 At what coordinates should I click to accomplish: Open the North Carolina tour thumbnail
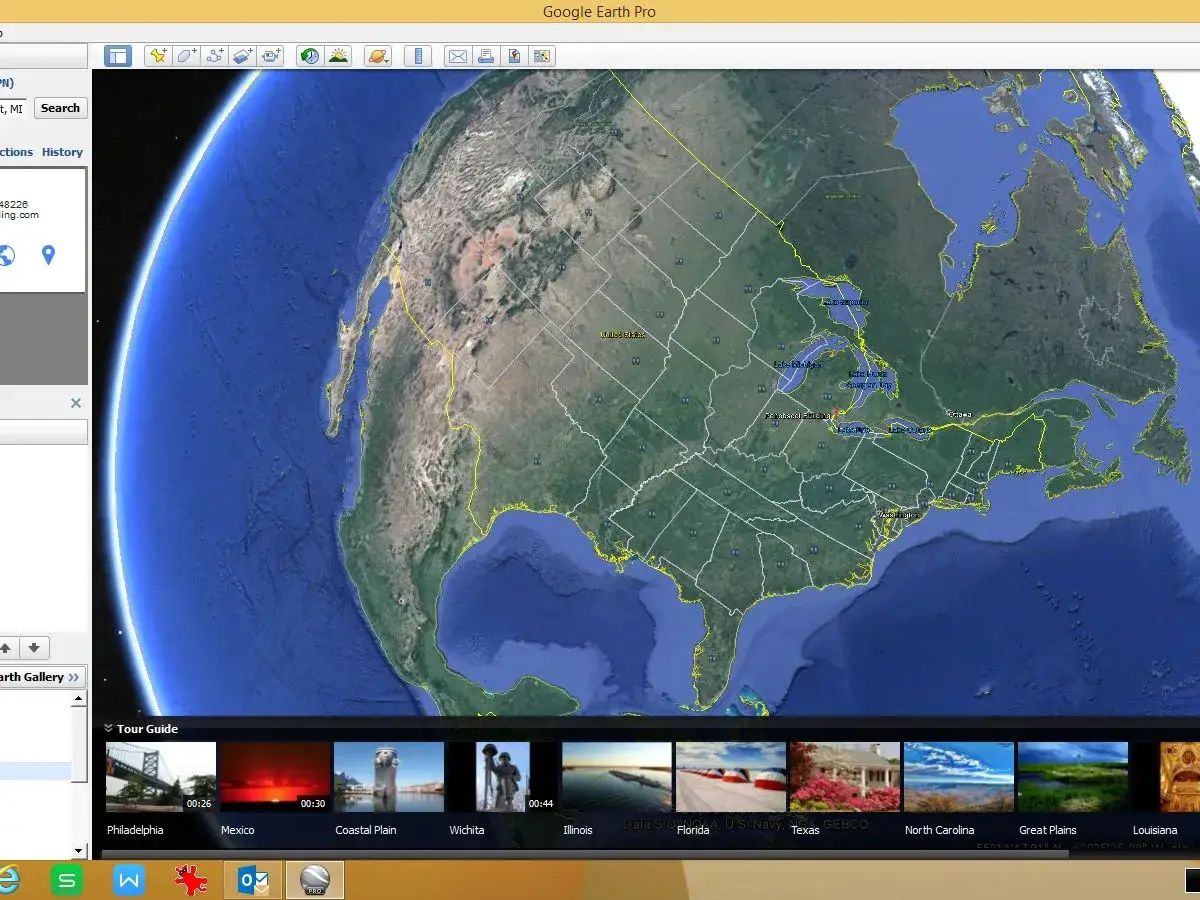(959, 777)
